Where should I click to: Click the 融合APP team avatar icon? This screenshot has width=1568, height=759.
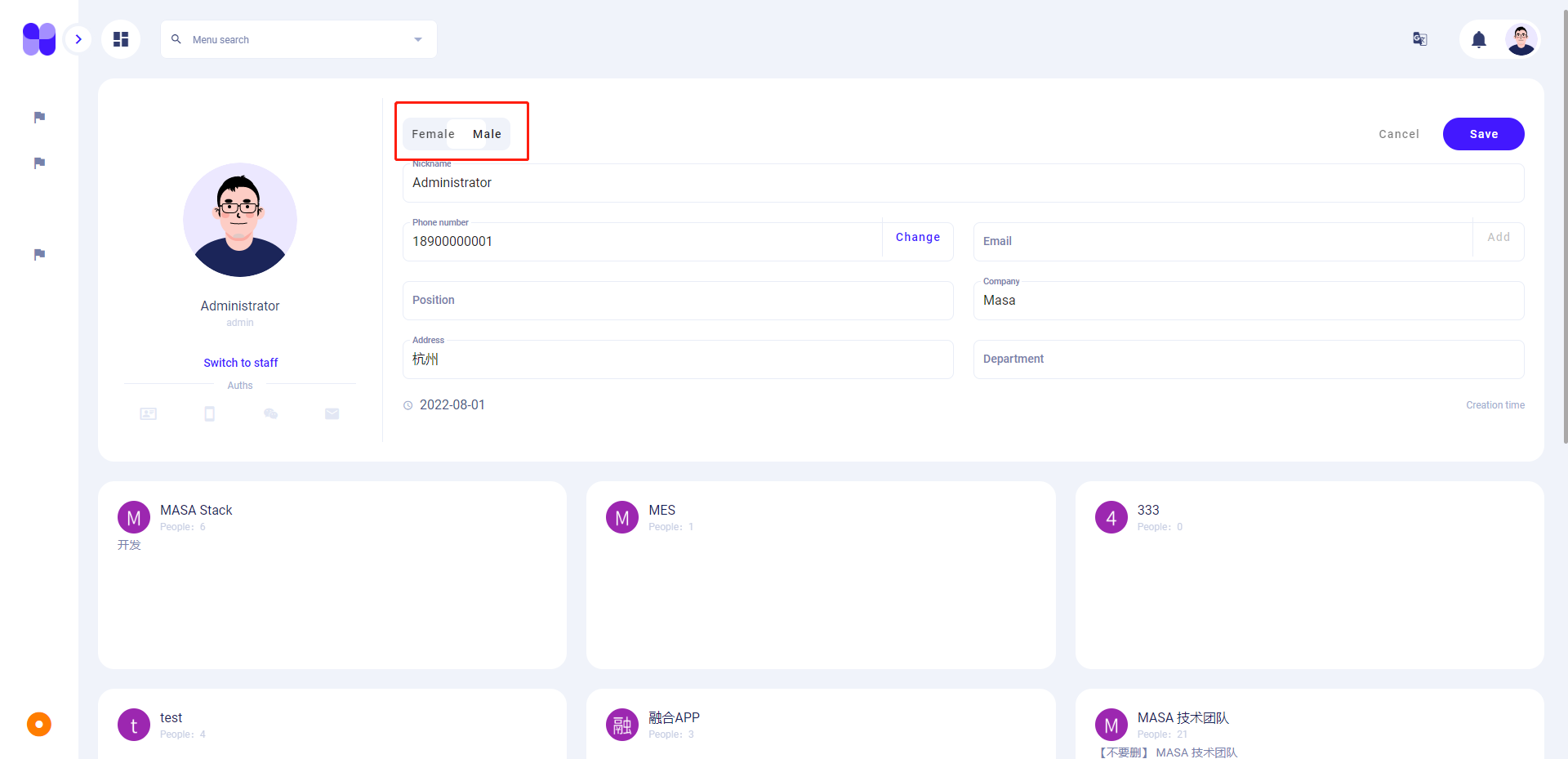[622, 725]
